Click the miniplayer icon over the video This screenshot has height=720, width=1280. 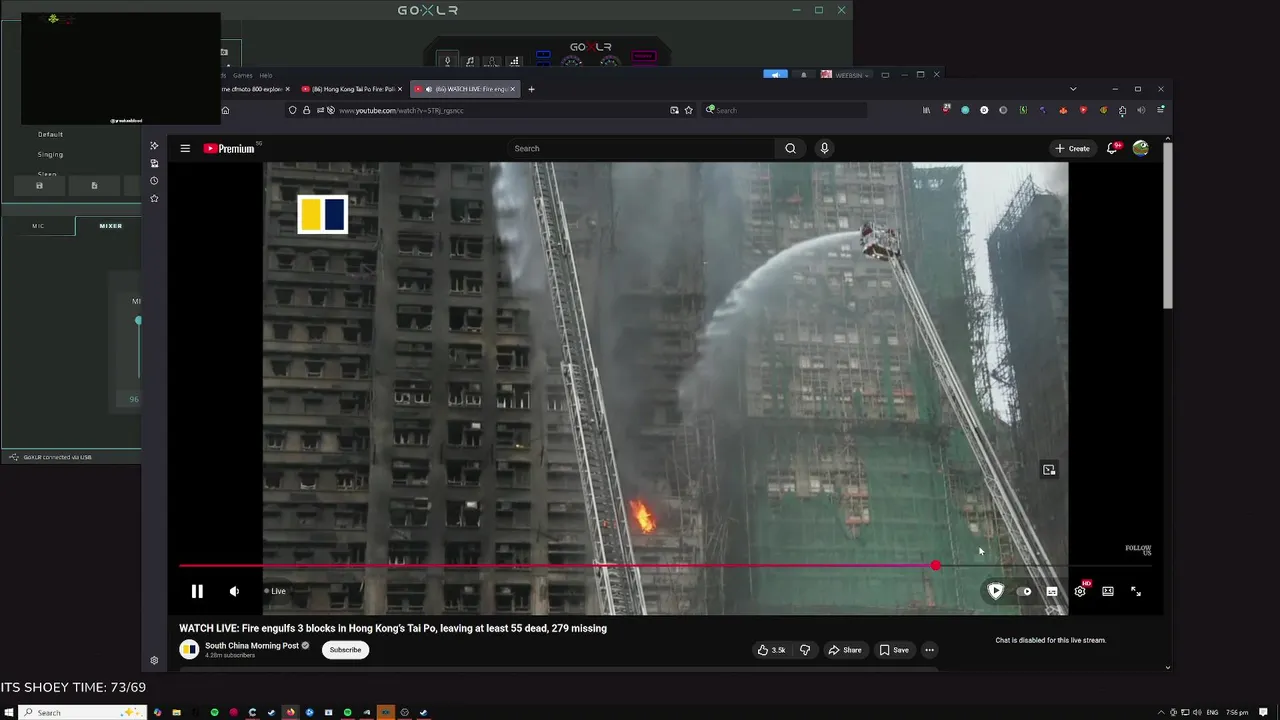1048,469
